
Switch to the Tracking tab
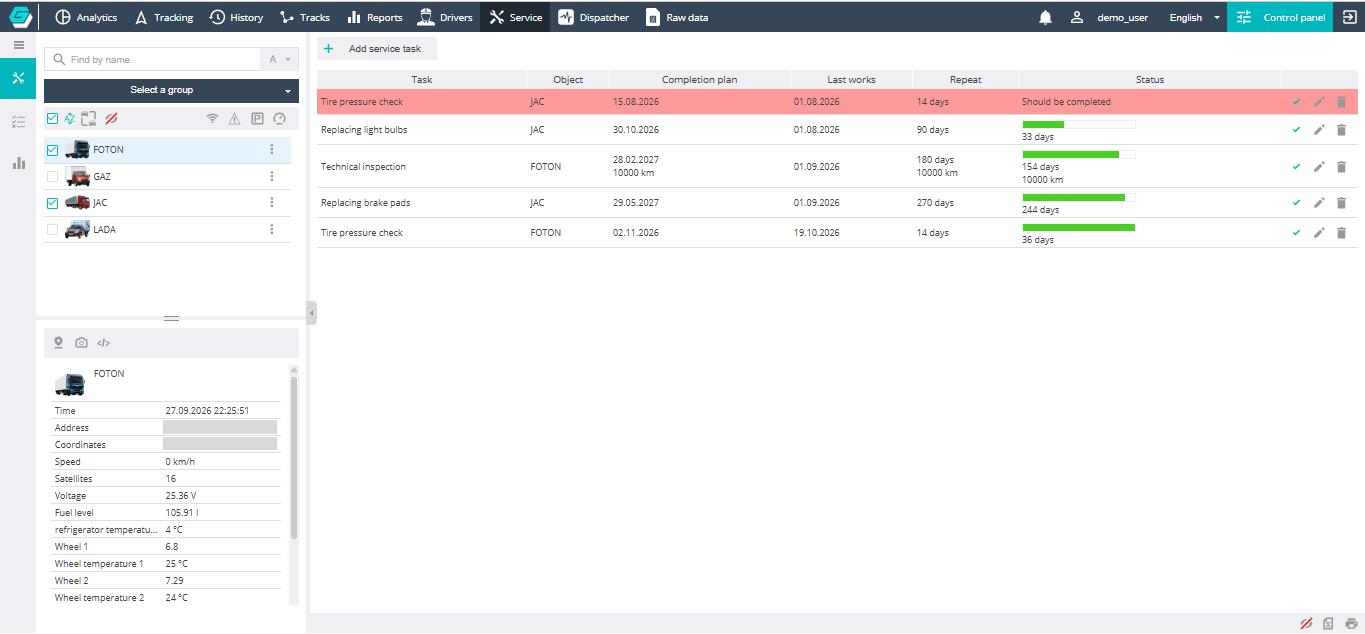tap(163, 17)
